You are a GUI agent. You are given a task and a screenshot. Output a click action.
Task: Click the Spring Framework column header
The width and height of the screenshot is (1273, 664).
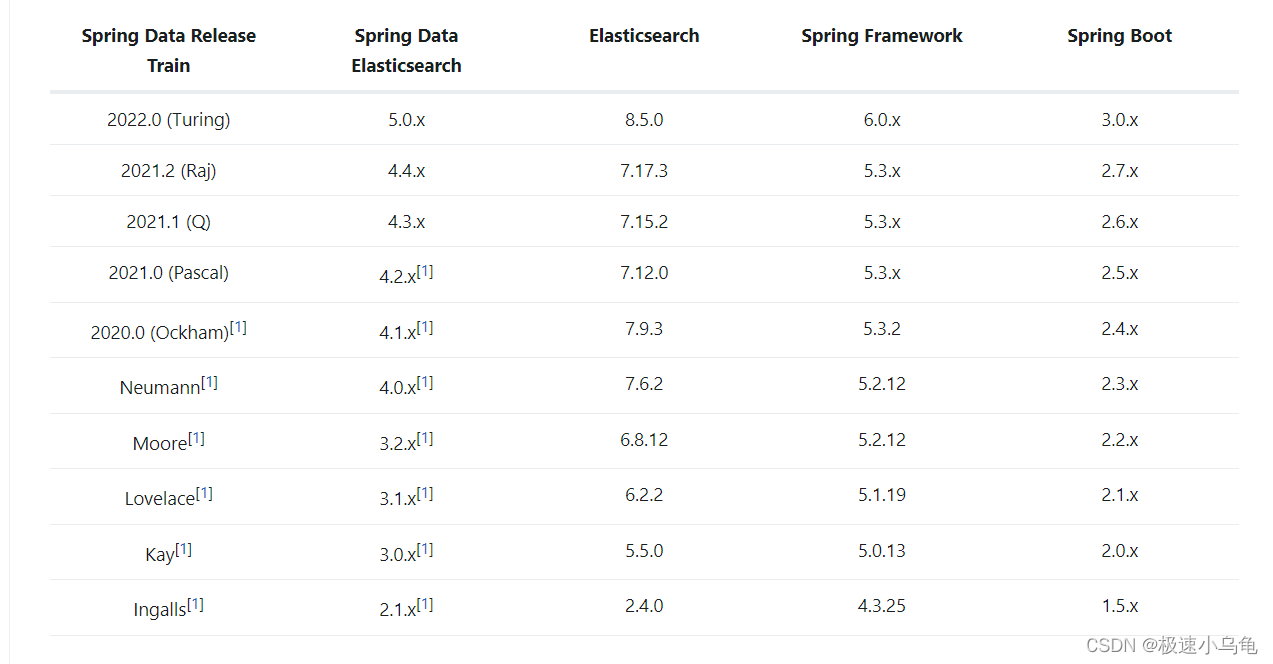tap(881, 36)
